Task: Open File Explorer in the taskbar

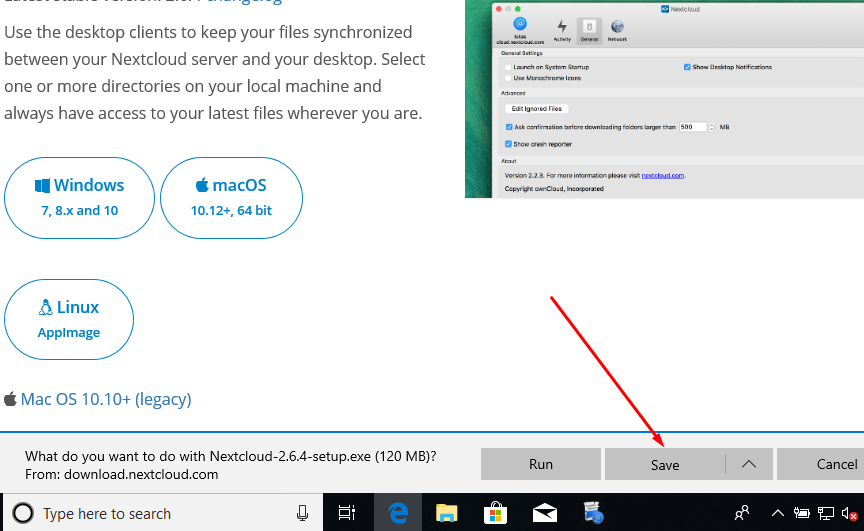Action: (446, 513)
